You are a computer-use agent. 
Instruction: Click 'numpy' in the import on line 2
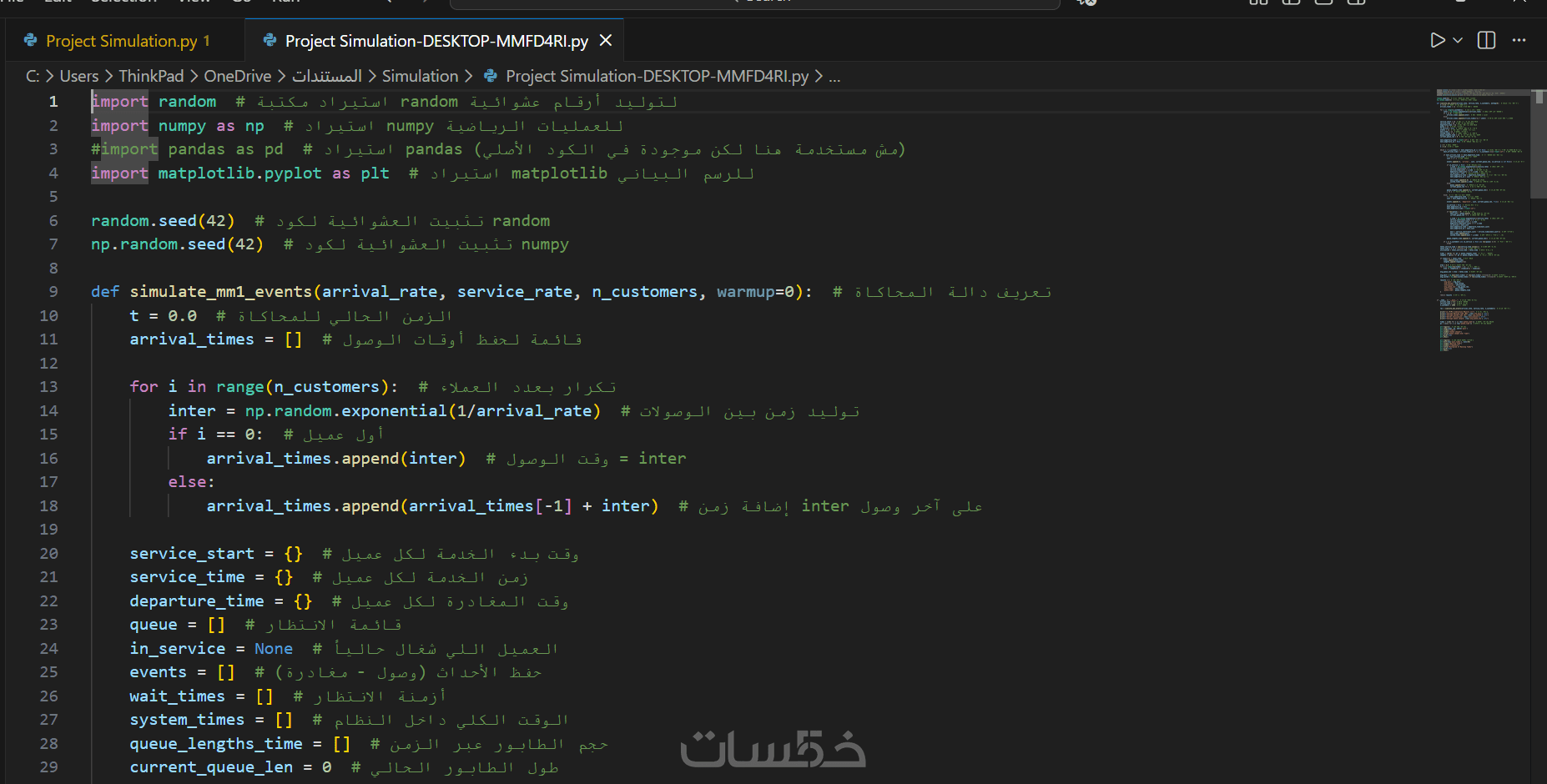[x=182, y=126]
